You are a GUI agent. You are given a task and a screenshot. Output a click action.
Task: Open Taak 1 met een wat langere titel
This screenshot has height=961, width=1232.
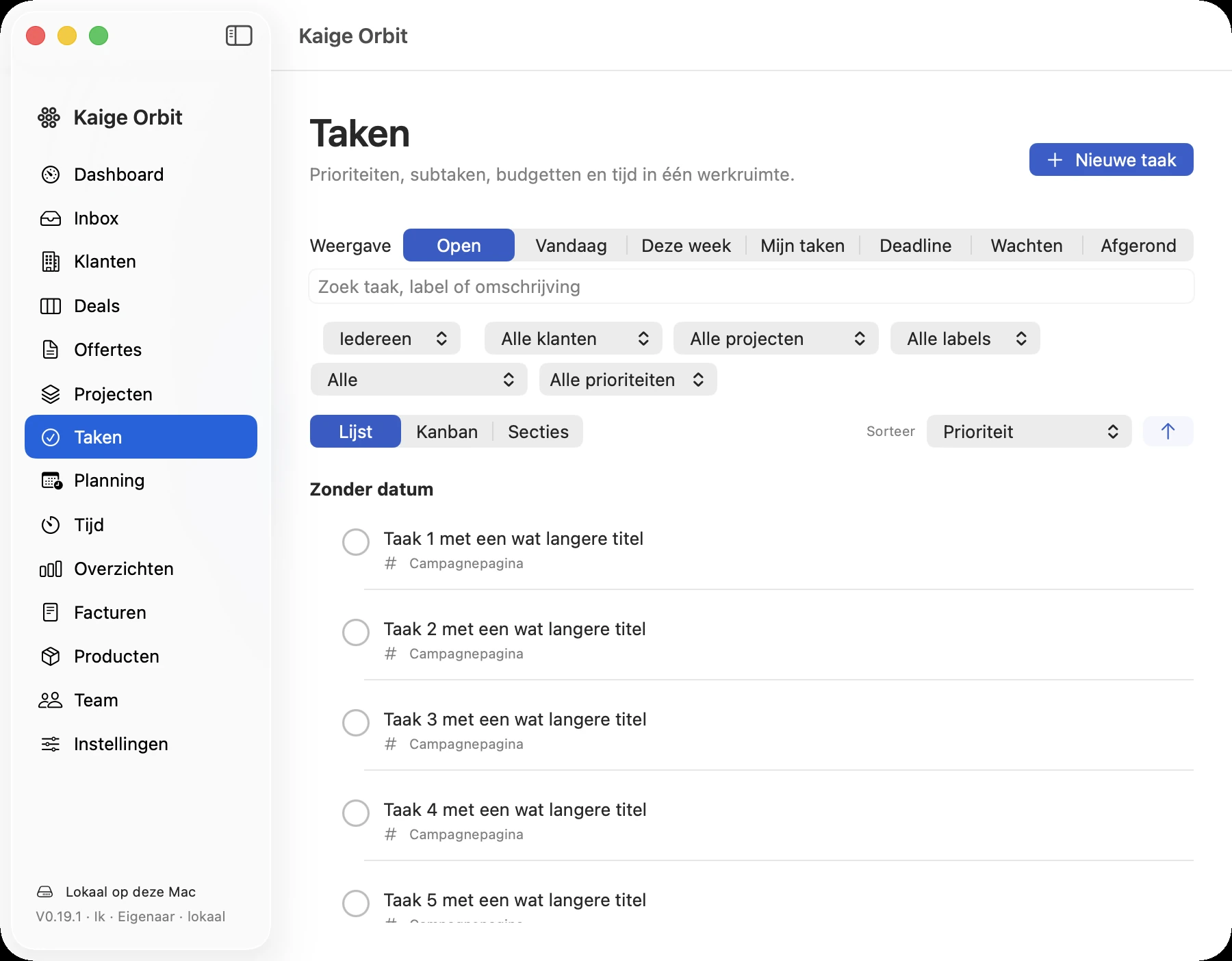(x=513, y=539)
